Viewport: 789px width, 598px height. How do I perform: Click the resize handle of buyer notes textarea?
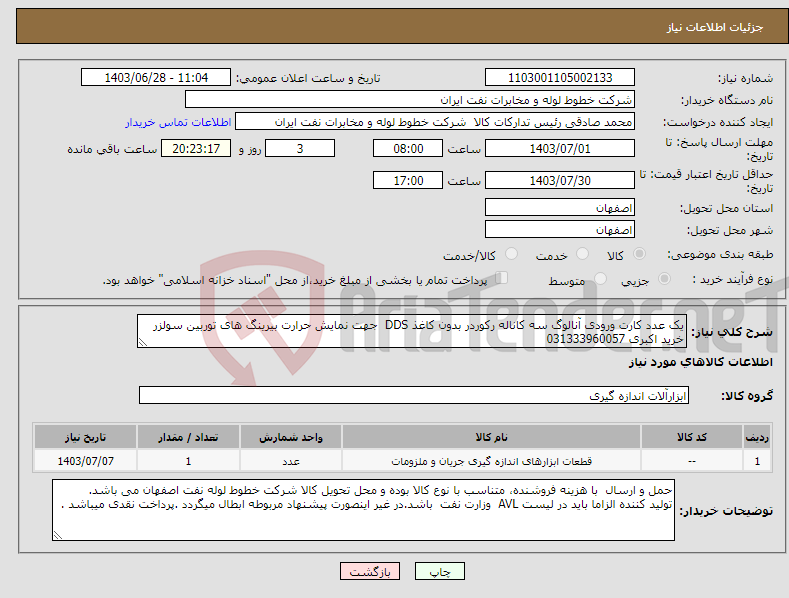58,536
